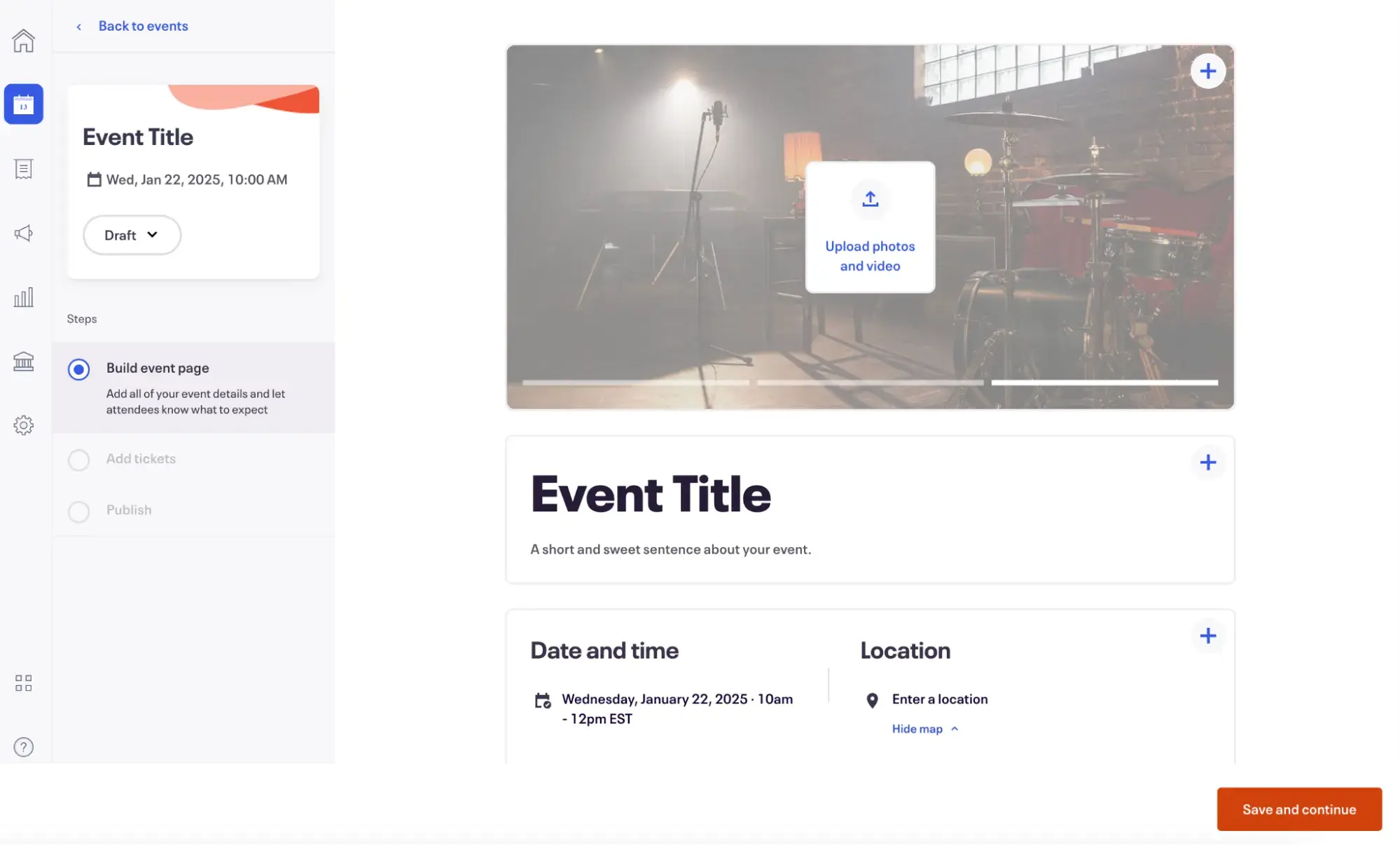Open the Marketing megaphone icon

coord(24,233)
